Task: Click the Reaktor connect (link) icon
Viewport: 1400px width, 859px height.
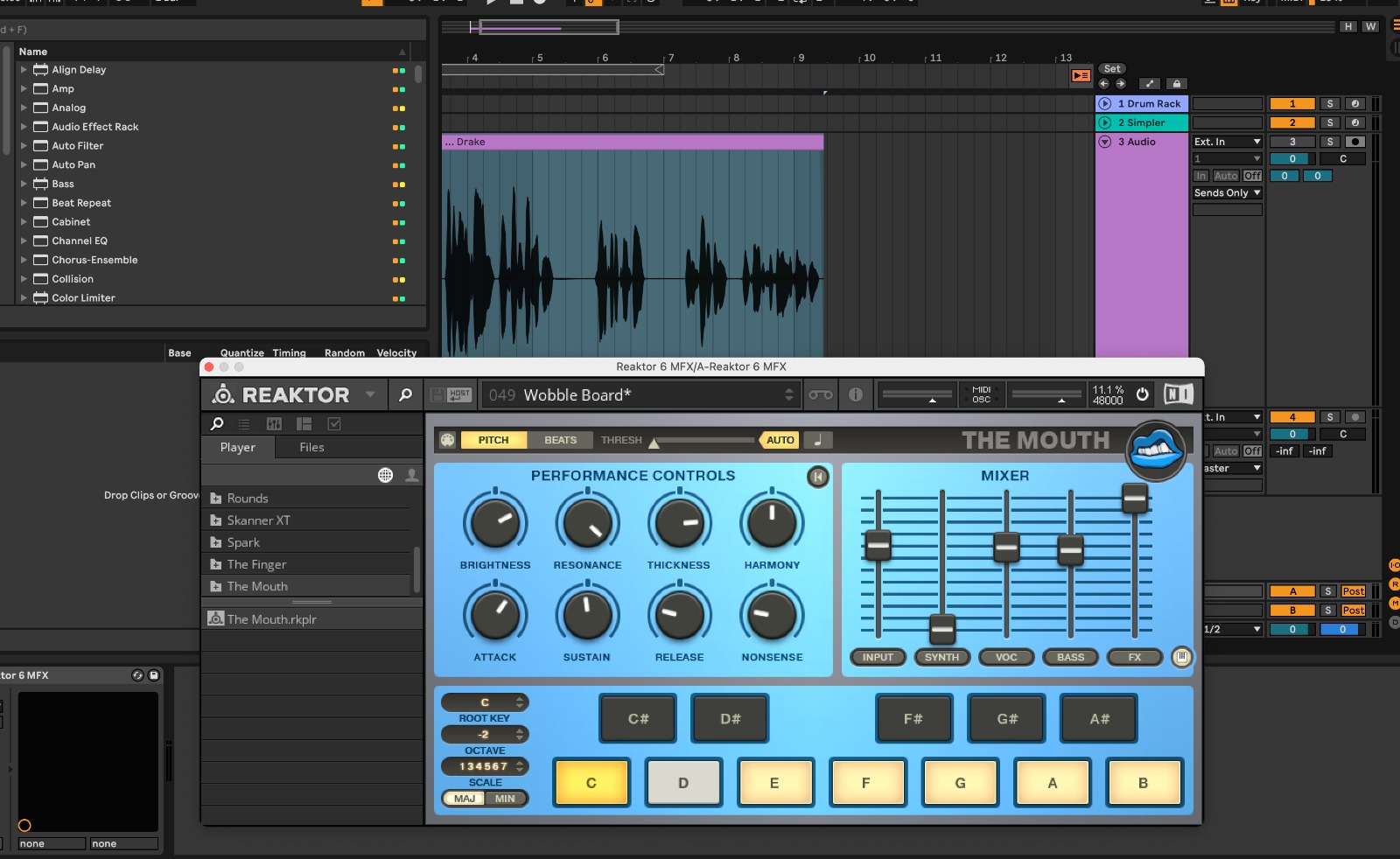Action: 821,395
